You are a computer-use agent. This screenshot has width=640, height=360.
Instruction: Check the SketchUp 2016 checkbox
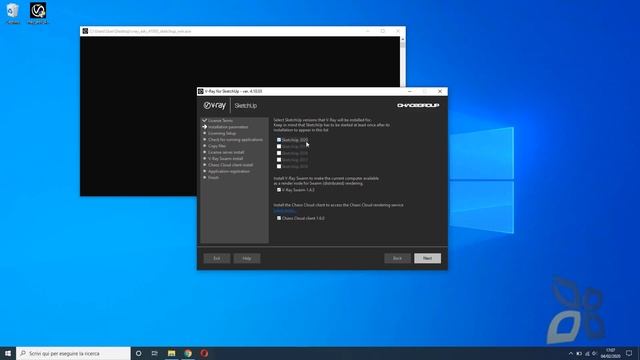point(279,166)
